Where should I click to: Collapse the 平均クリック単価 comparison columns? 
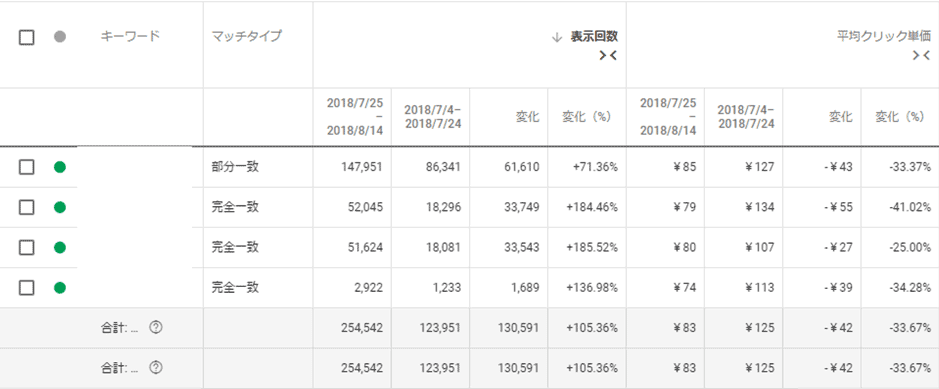921,56
